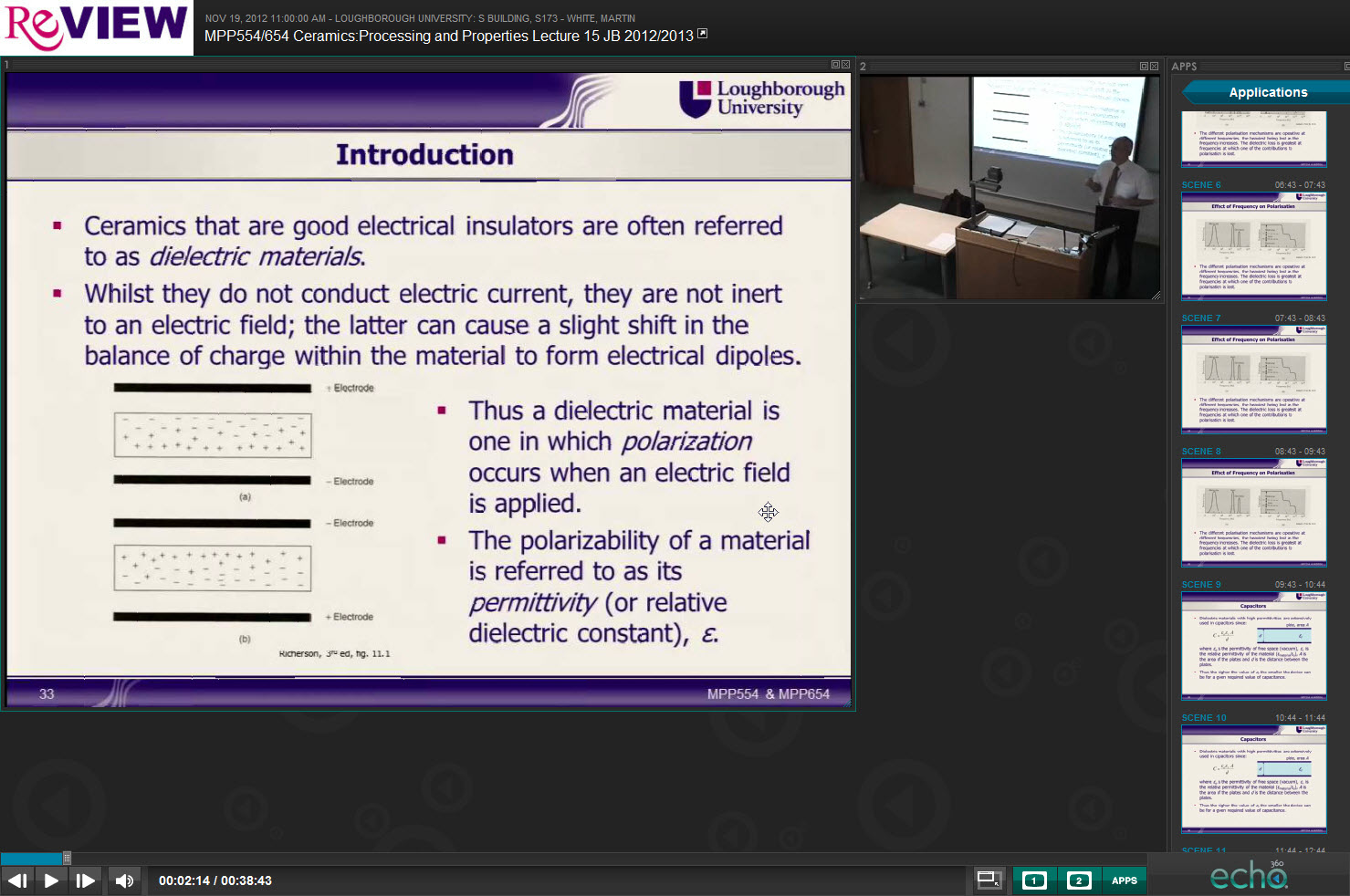Maximize the slide panel 1

tap(835, 65)
